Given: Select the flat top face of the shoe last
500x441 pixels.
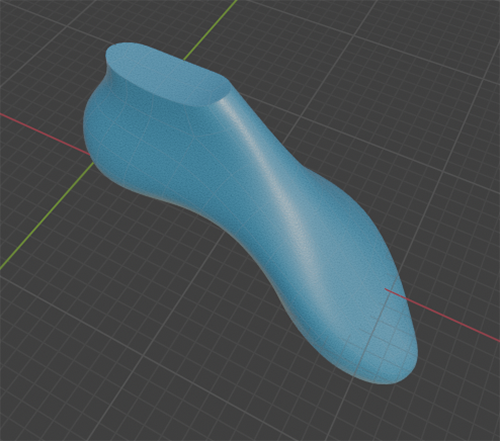Looking at the screenshot, I should click(168, 74).
